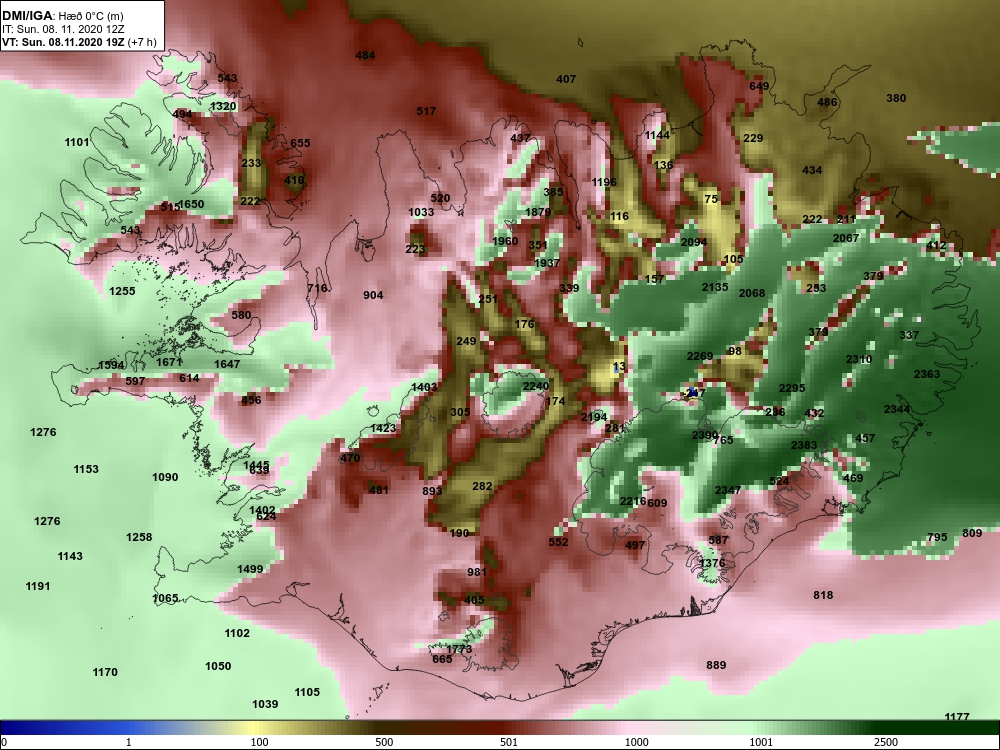This screenshot has width=1000, height=750.
Task: Click the map value '2344'
Action: 897,409
